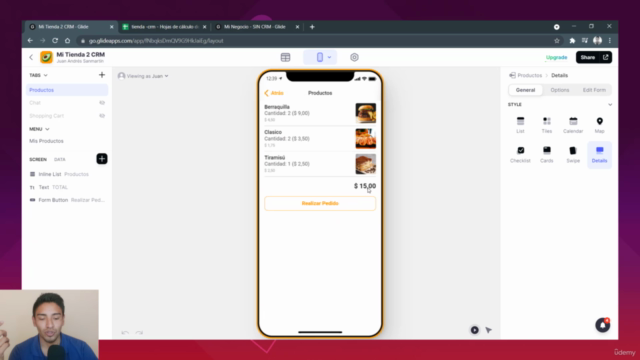The width and height of the screenshot is (640, 360).
Task: Redo change arrow
Action: pos(139,333)
